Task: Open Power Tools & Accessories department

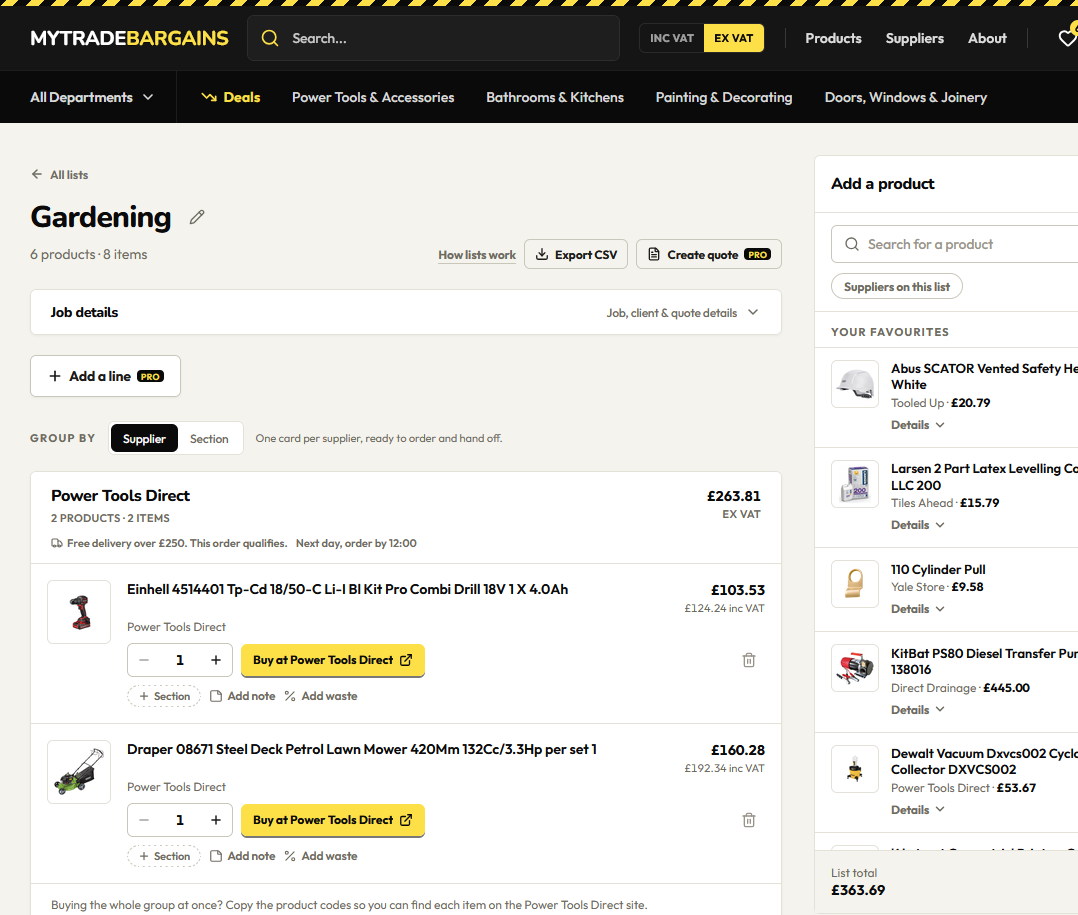Action: [373, 98]
